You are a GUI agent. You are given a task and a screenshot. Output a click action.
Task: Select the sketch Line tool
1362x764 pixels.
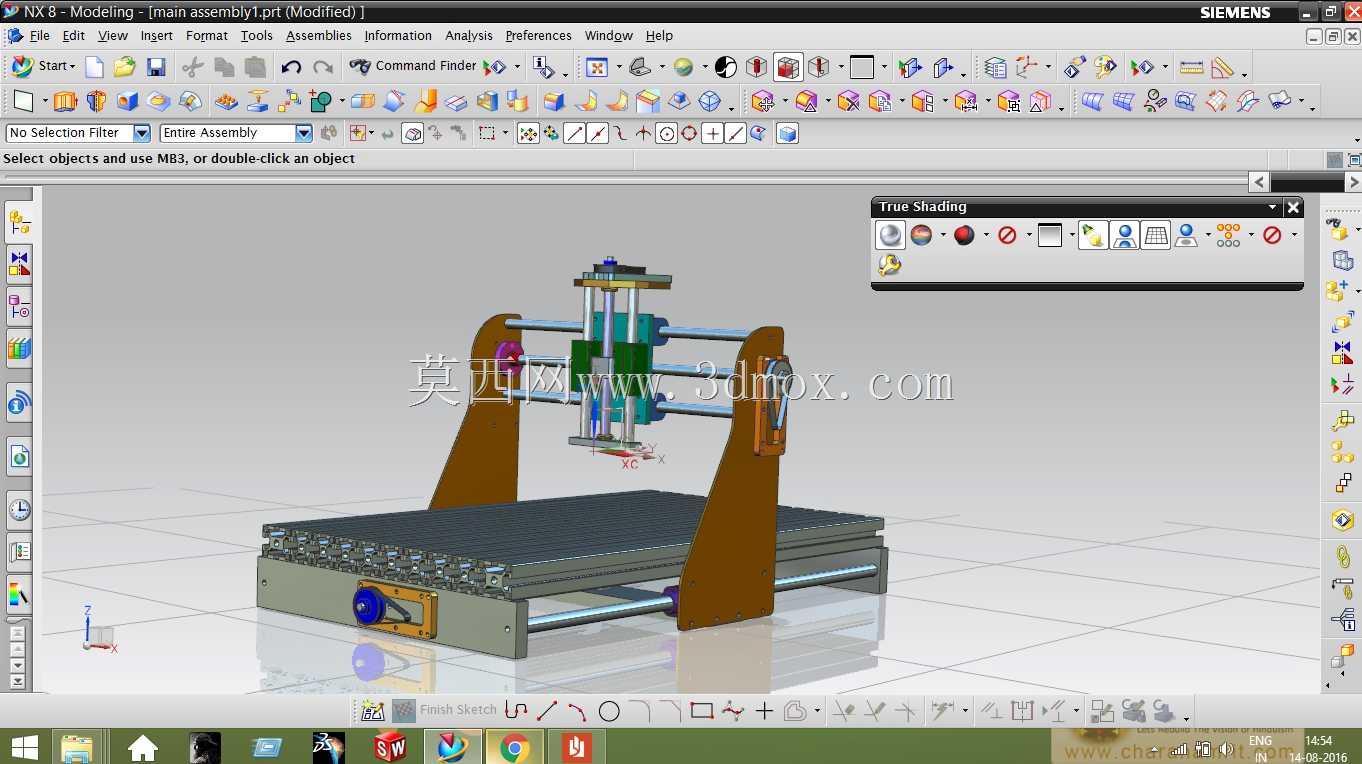[x=547, y=711]
